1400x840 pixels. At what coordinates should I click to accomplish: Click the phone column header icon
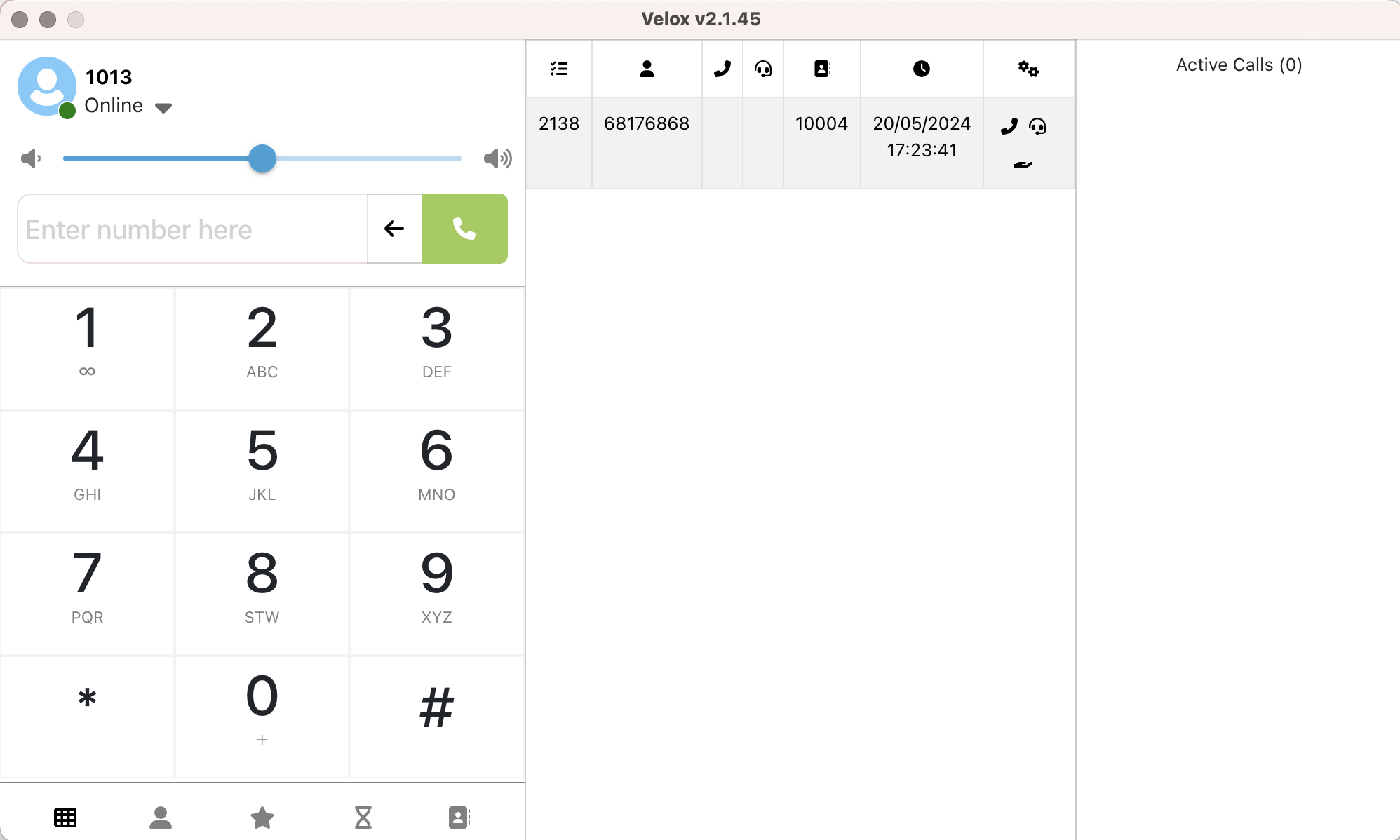(x=722, y=69)
